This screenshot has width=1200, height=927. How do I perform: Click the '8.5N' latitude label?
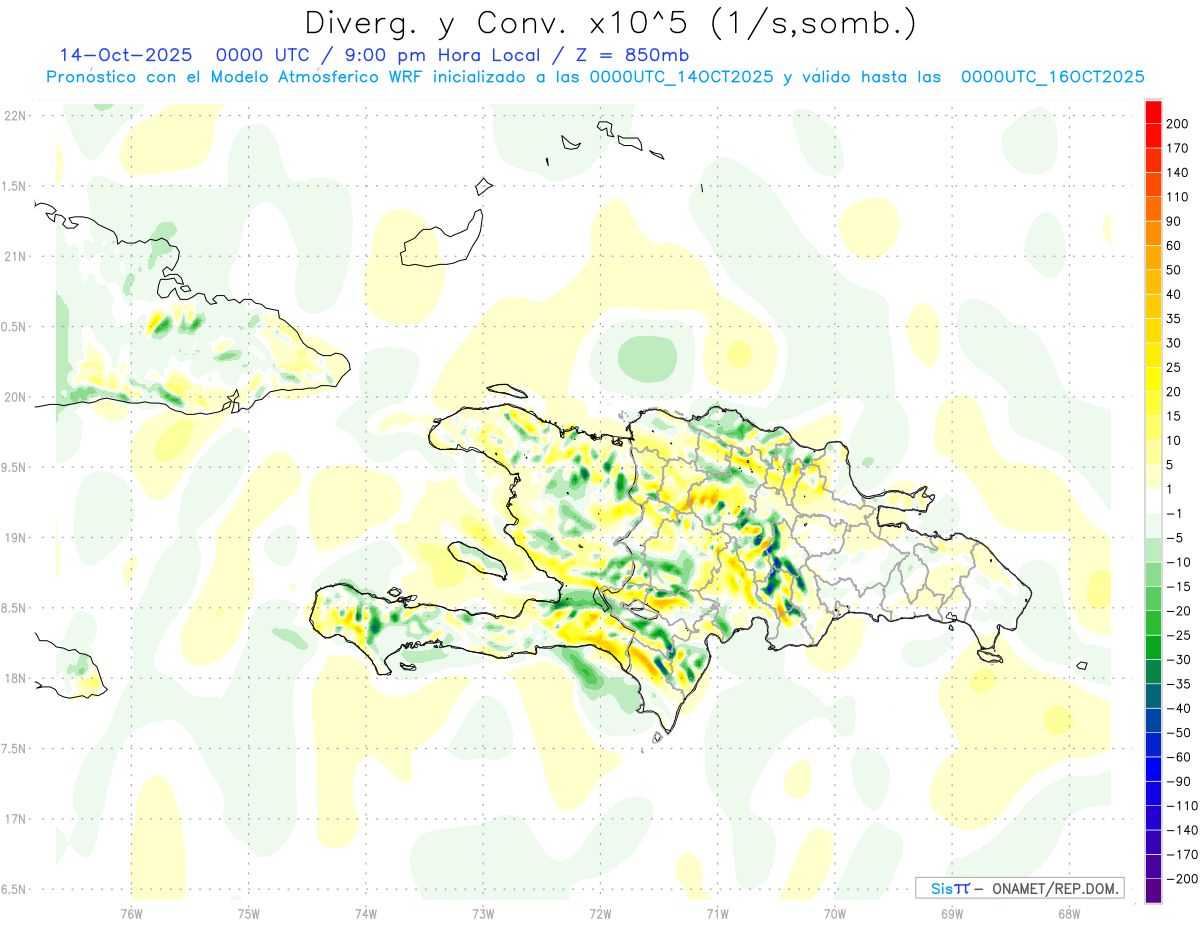click(x=15, y=608)
